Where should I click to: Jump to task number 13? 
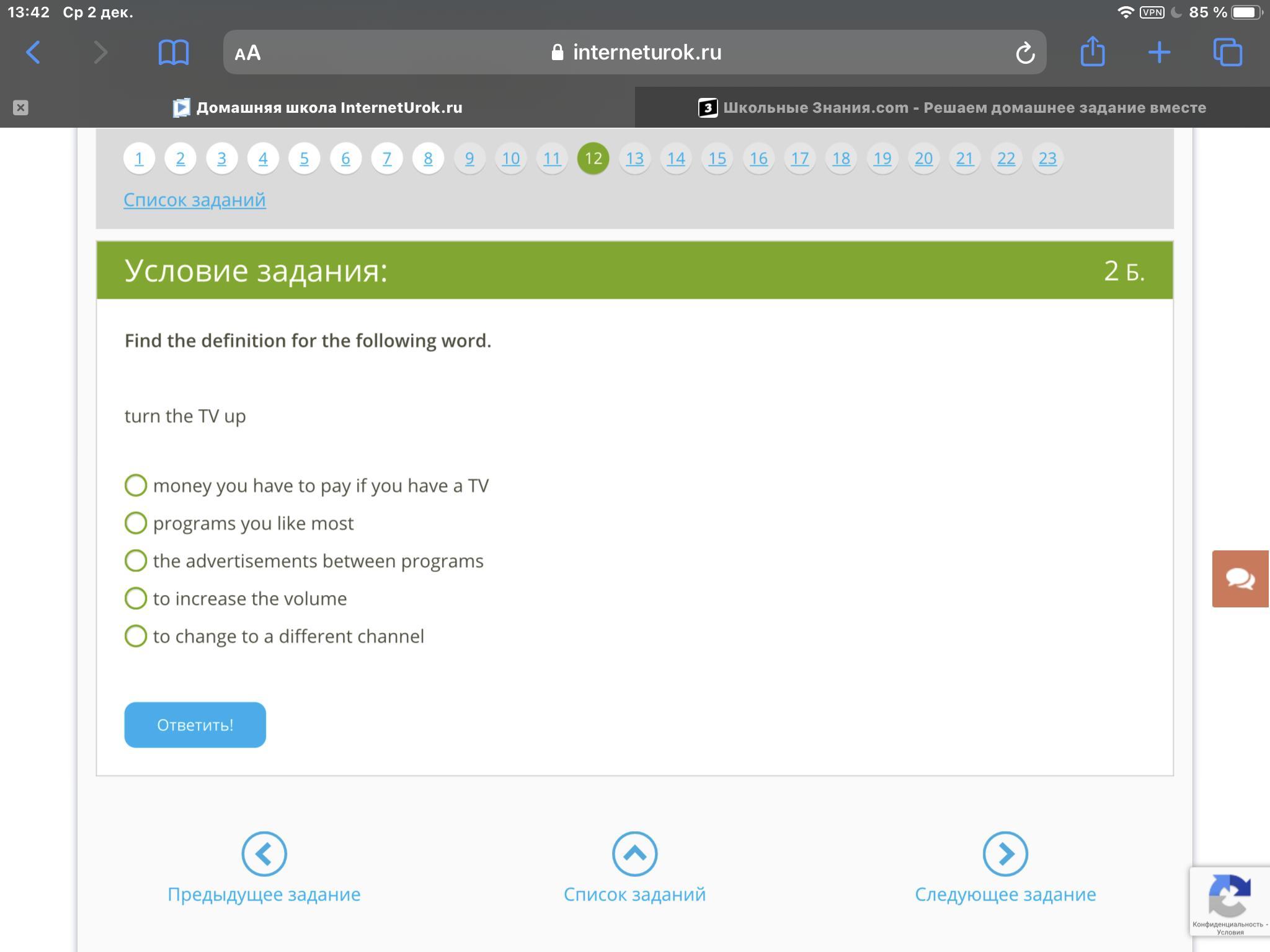pos(634,159)
